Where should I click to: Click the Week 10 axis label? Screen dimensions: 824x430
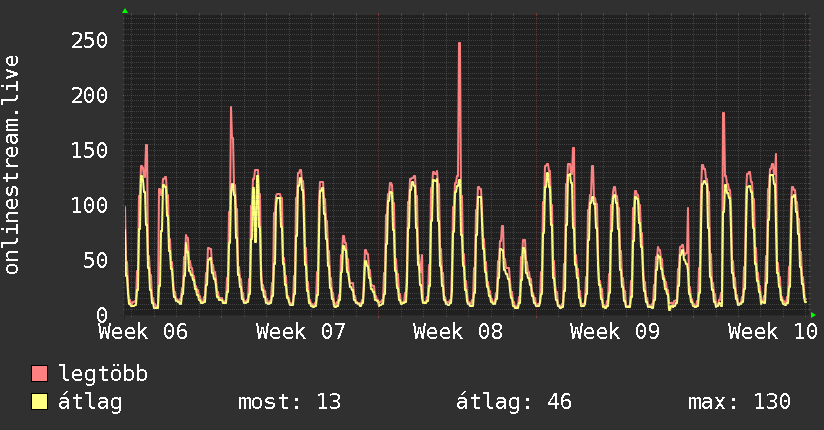[x=772, y=332]
